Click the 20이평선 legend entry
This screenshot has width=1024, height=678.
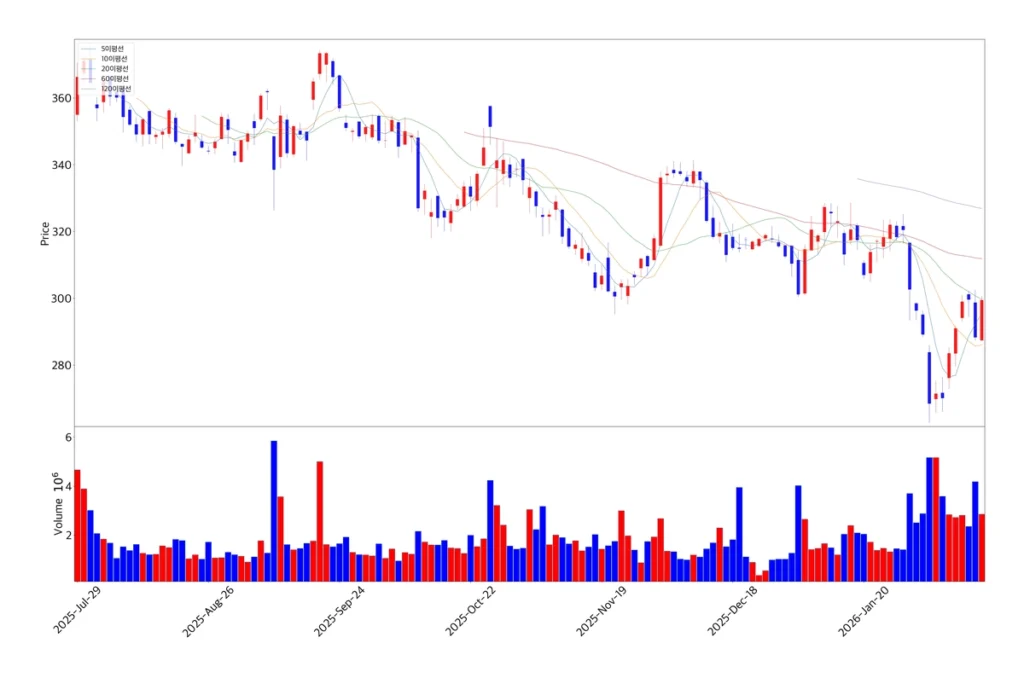click(x=114, y=68)
